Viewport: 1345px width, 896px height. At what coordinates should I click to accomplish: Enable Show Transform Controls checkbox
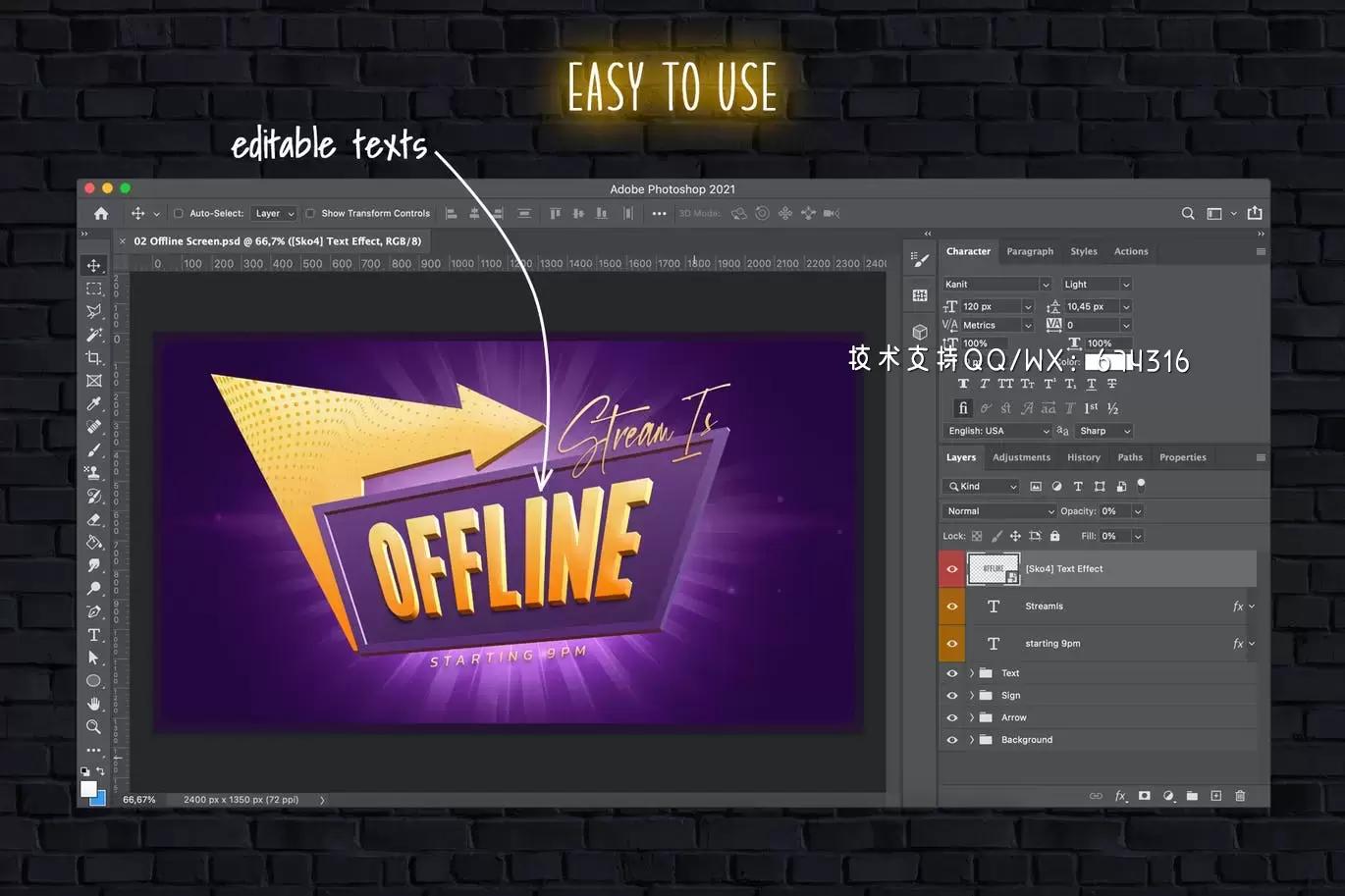pos(310,213)
